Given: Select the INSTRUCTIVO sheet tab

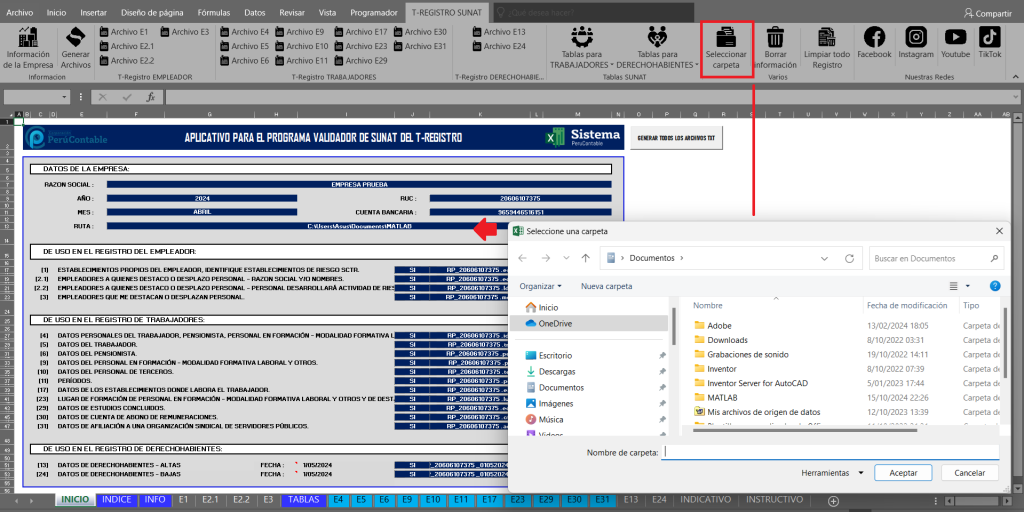Looking at the screenshot, I should (775, 500).
